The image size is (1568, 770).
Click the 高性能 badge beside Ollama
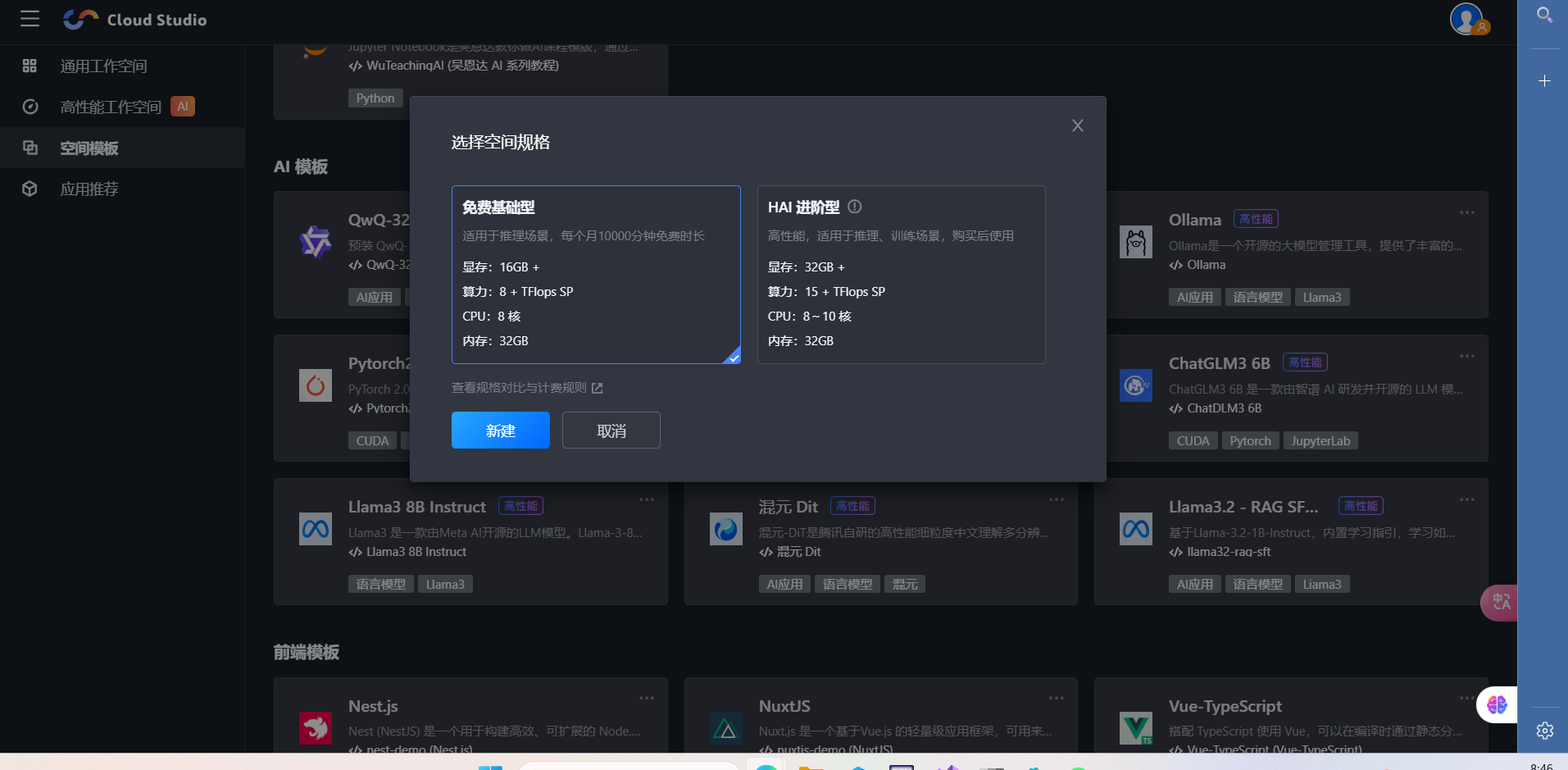coord(1256,219)
